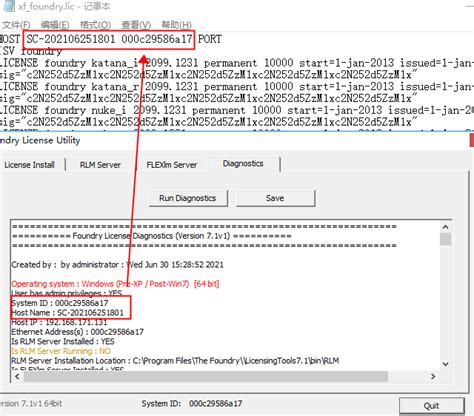Click the Save button
474x416 pixels.
(x=275, y=198)
